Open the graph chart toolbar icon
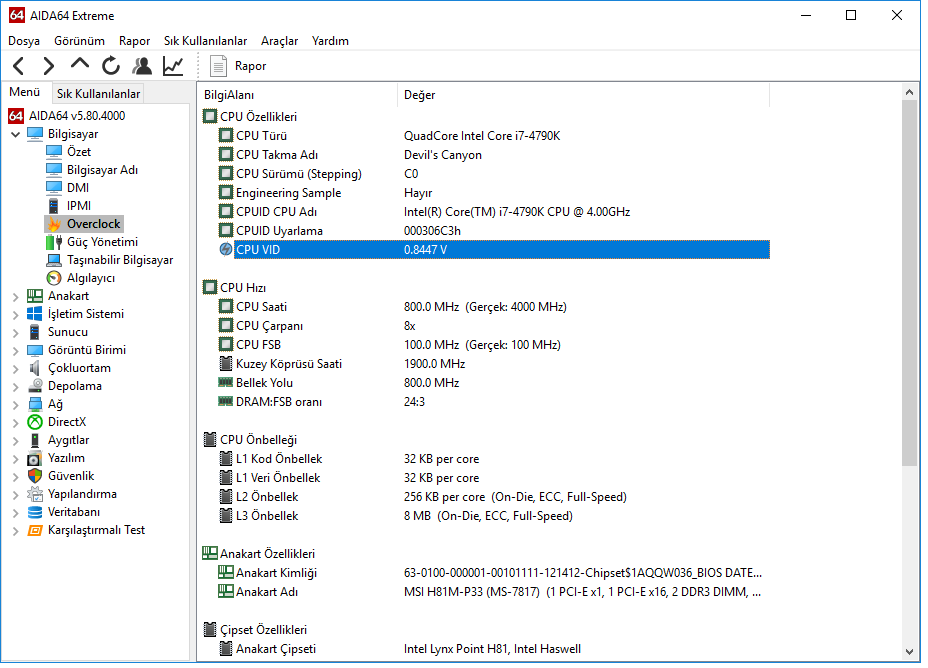This screenshot has width=928, height=668. tap(173, 66)
